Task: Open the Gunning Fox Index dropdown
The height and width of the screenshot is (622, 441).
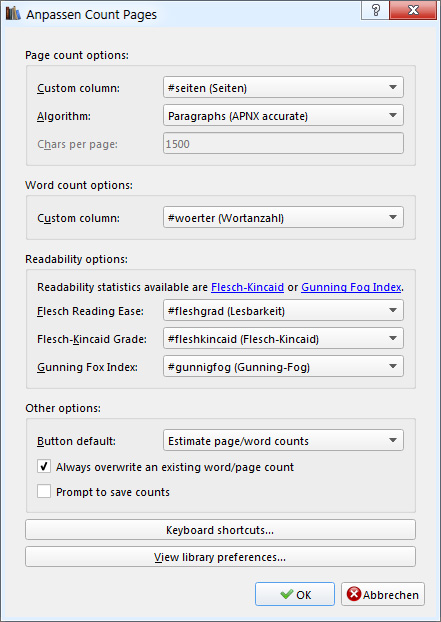Action: [283, 367]
